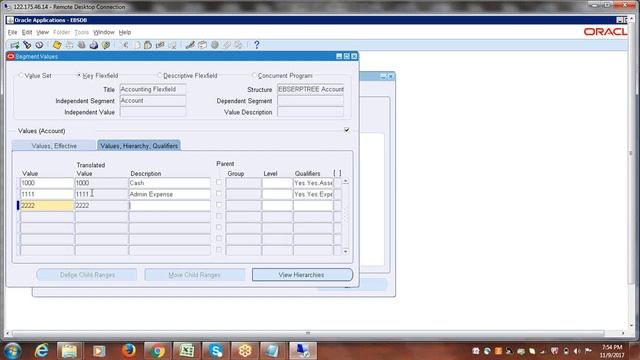The width and height of the screenshot is (640, 360).
Task: Click the Move Child Ranges button
Action: [194, 275]
